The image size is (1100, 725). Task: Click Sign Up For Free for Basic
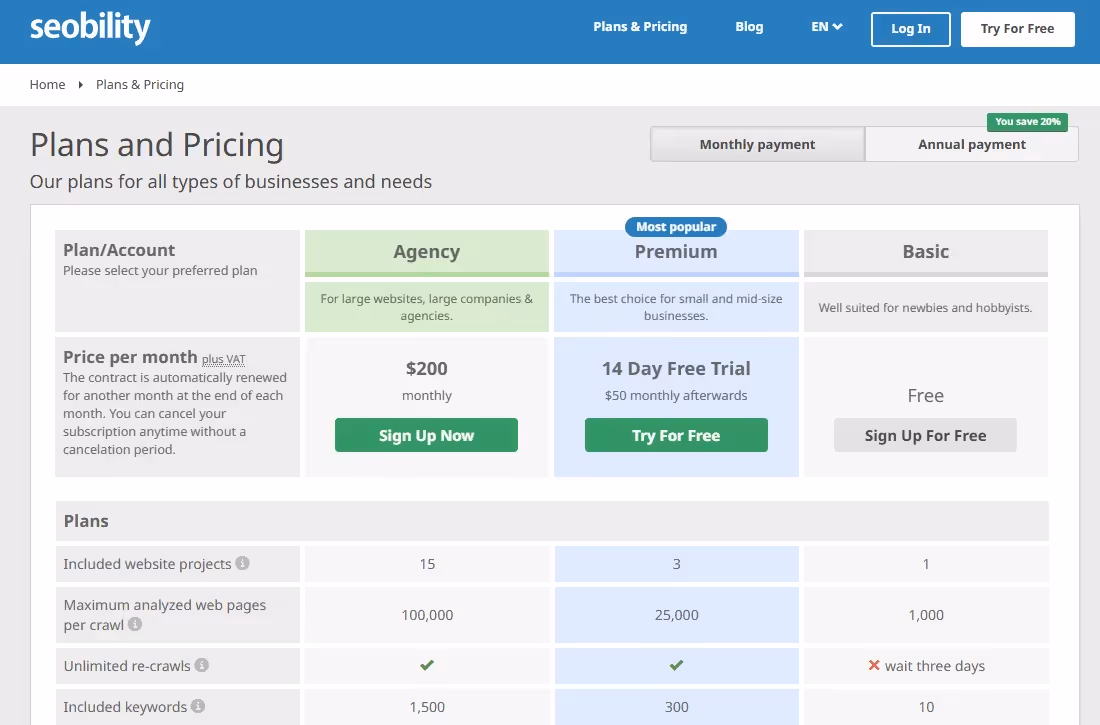[925, 435]
